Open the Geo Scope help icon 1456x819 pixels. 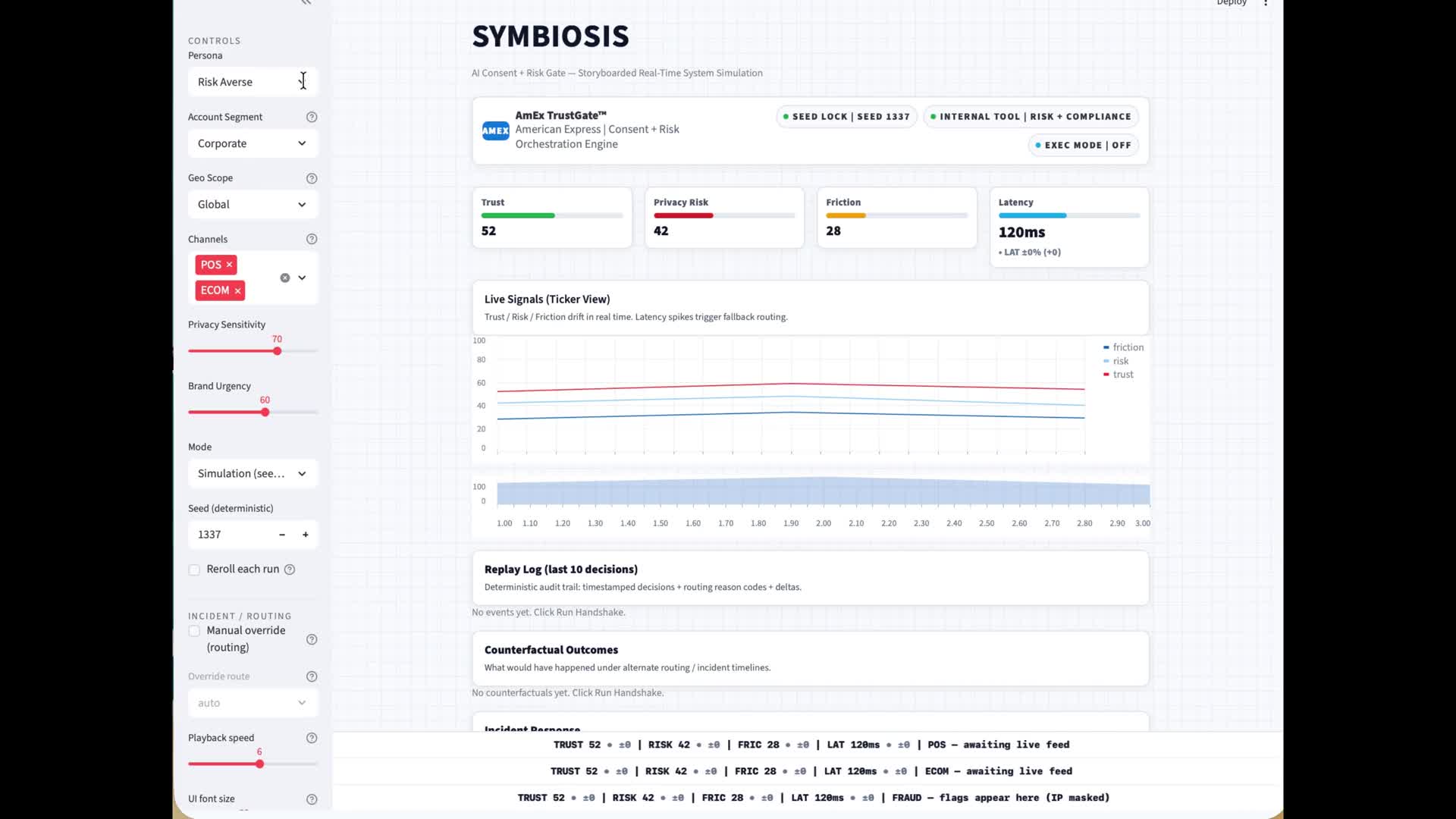point(312,178)
